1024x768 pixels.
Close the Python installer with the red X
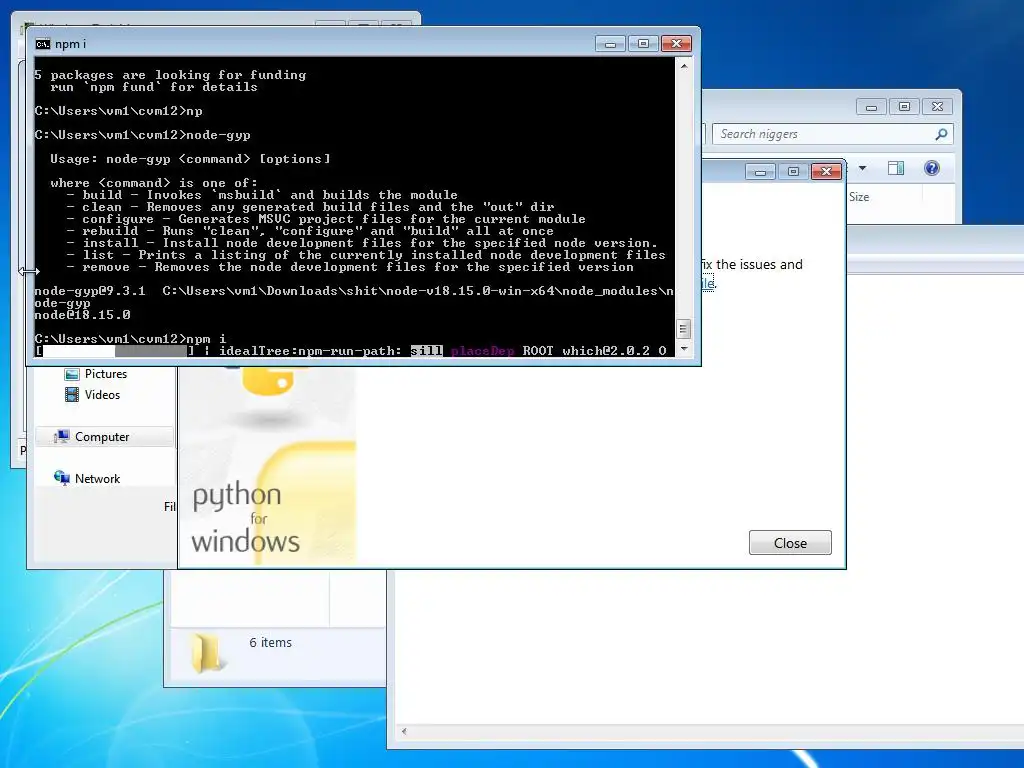826,172
